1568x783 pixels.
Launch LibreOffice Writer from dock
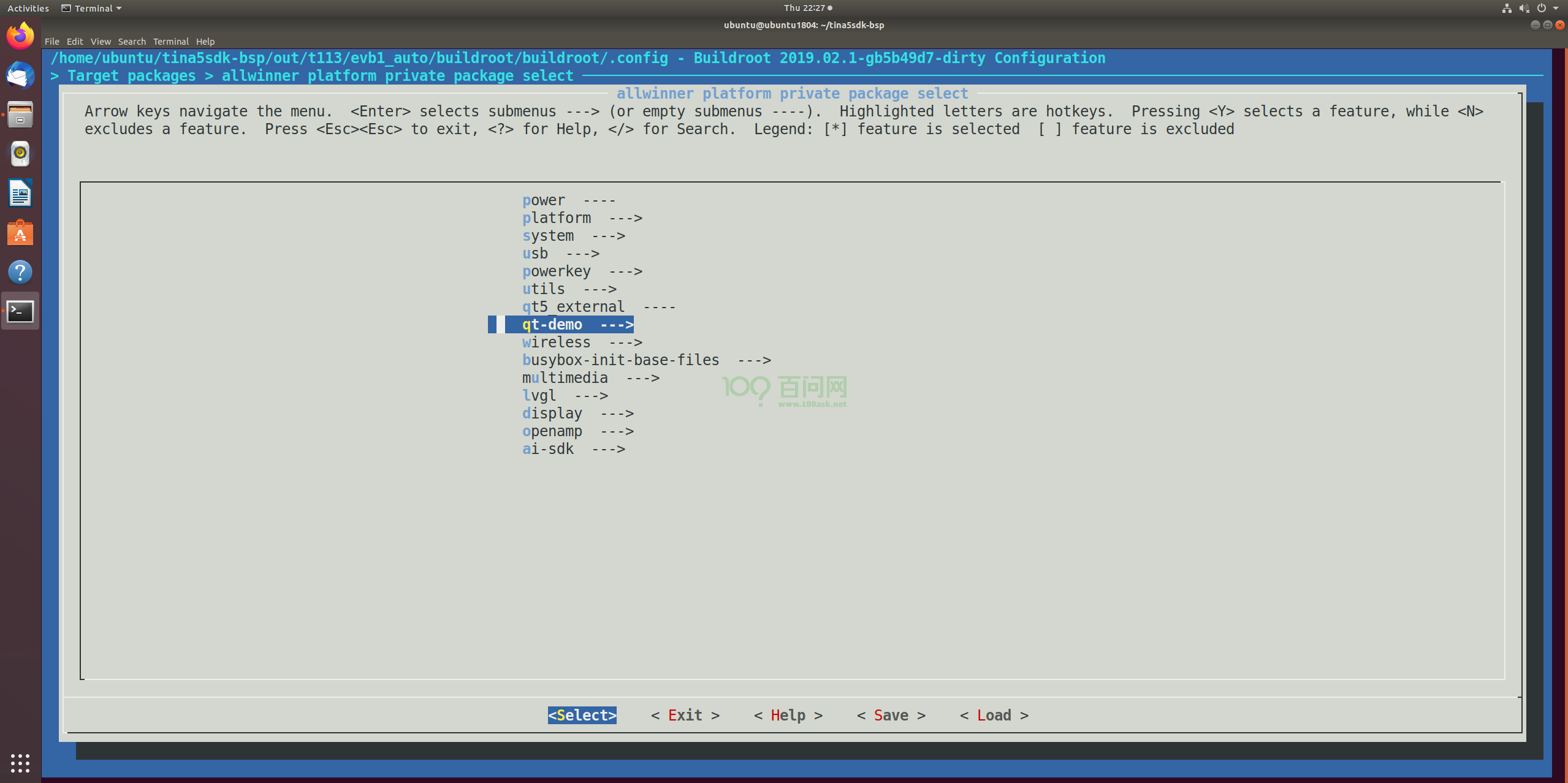20,194
